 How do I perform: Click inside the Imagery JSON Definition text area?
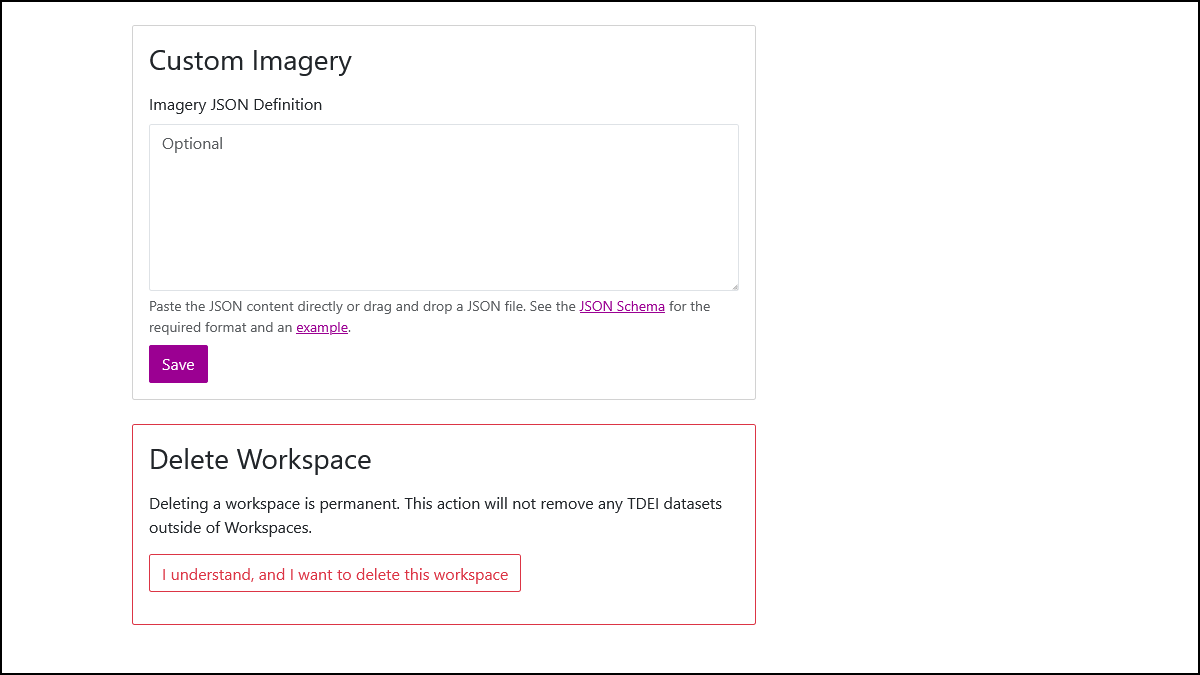coord(443,205)
